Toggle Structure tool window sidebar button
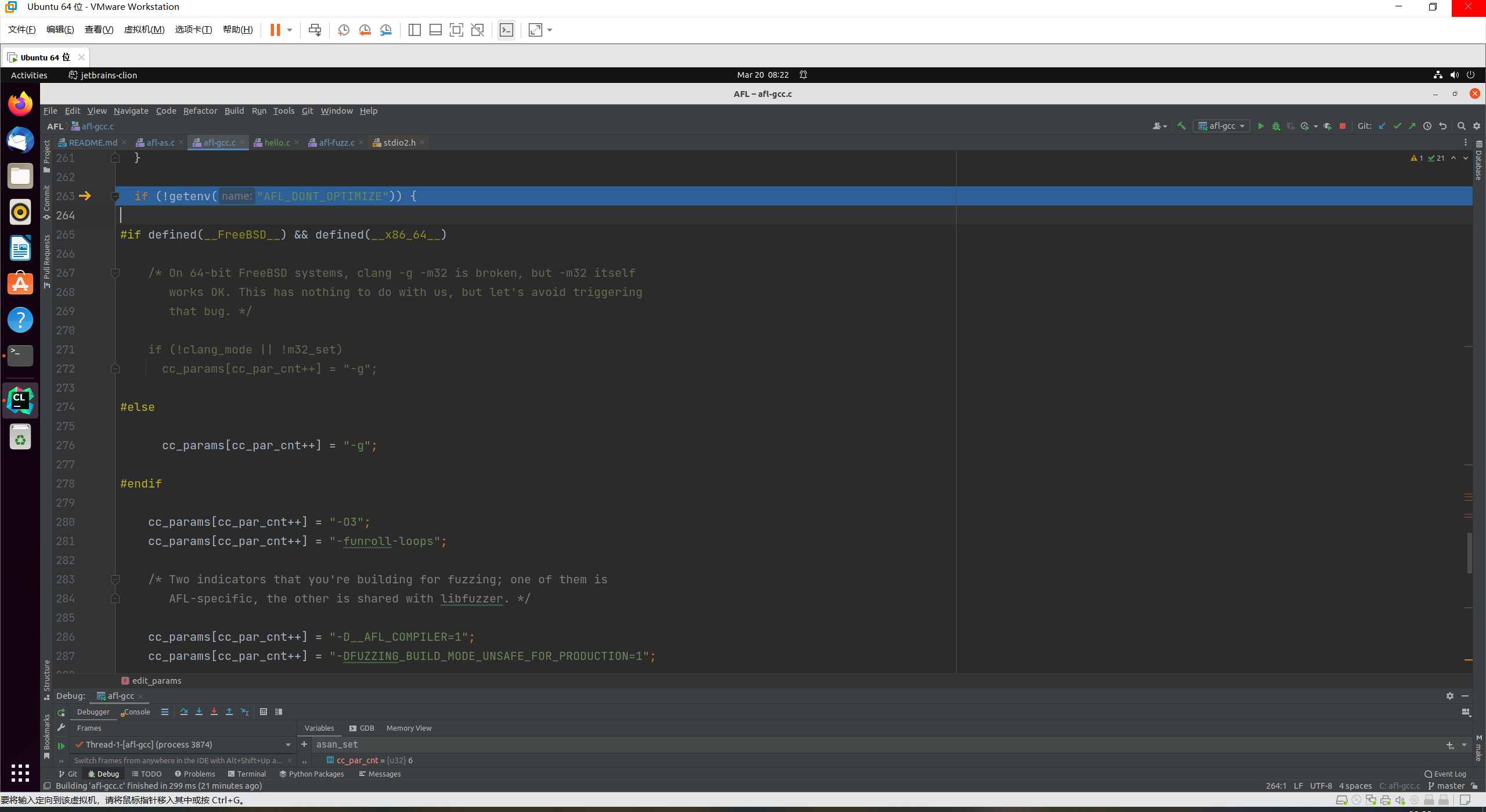 47,680
